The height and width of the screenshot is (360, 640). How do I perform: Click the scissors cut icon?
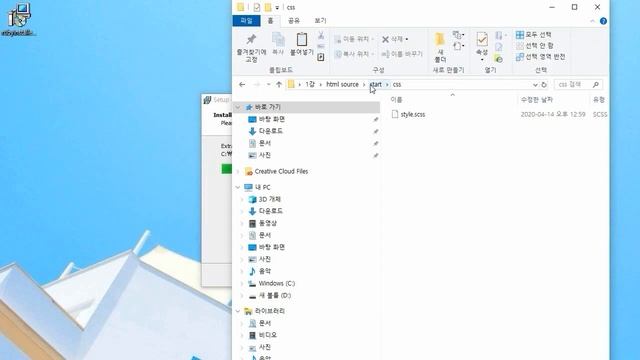321,36
